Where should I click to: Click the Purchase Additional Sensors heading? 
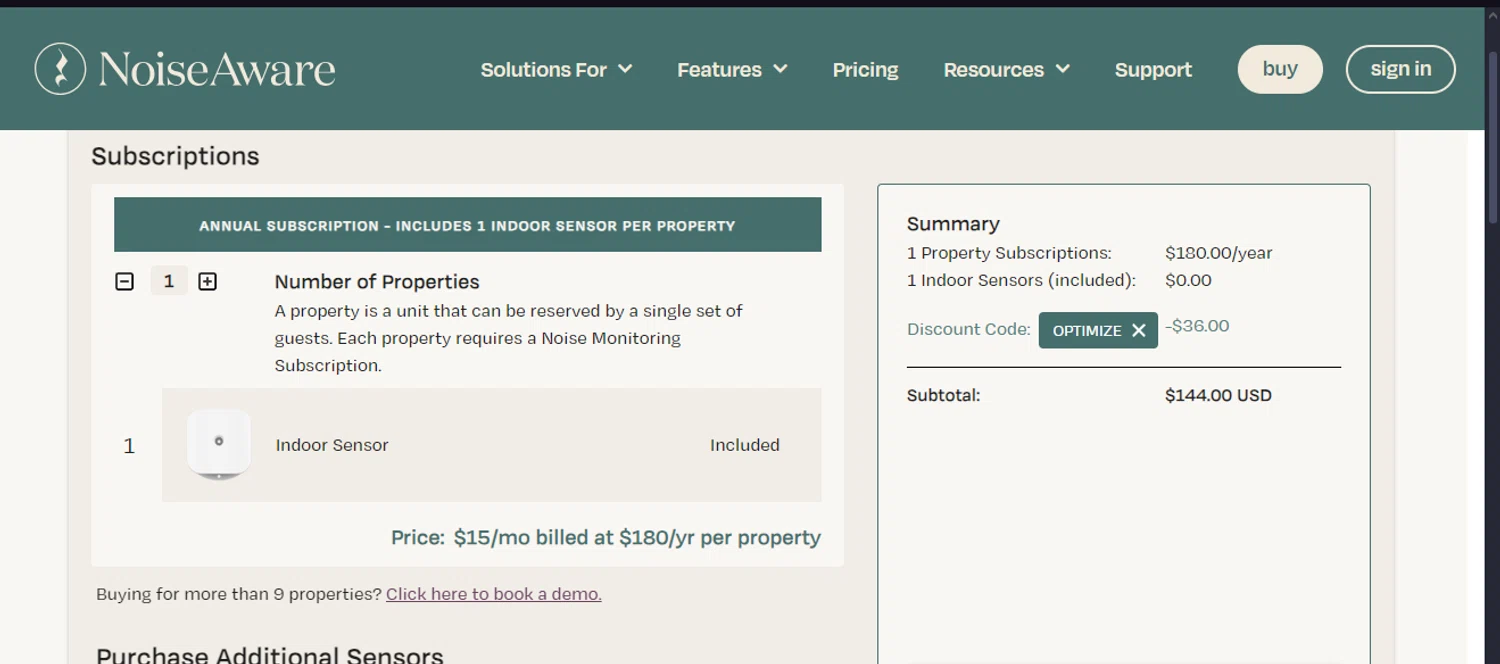click(x=270, y=656)
